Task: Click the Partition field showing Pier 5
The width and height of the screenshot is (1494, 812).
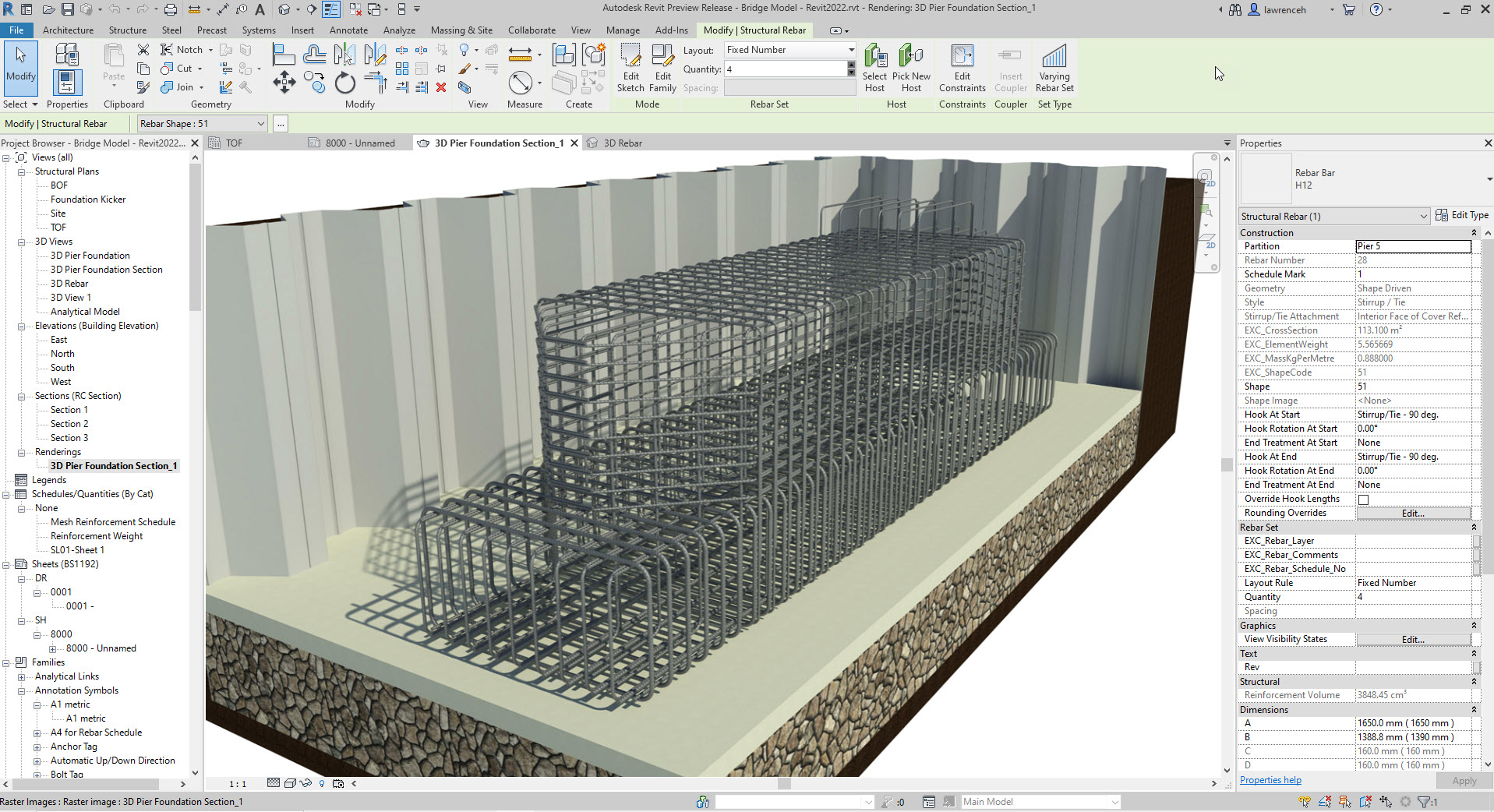Action: point(1413,245)
